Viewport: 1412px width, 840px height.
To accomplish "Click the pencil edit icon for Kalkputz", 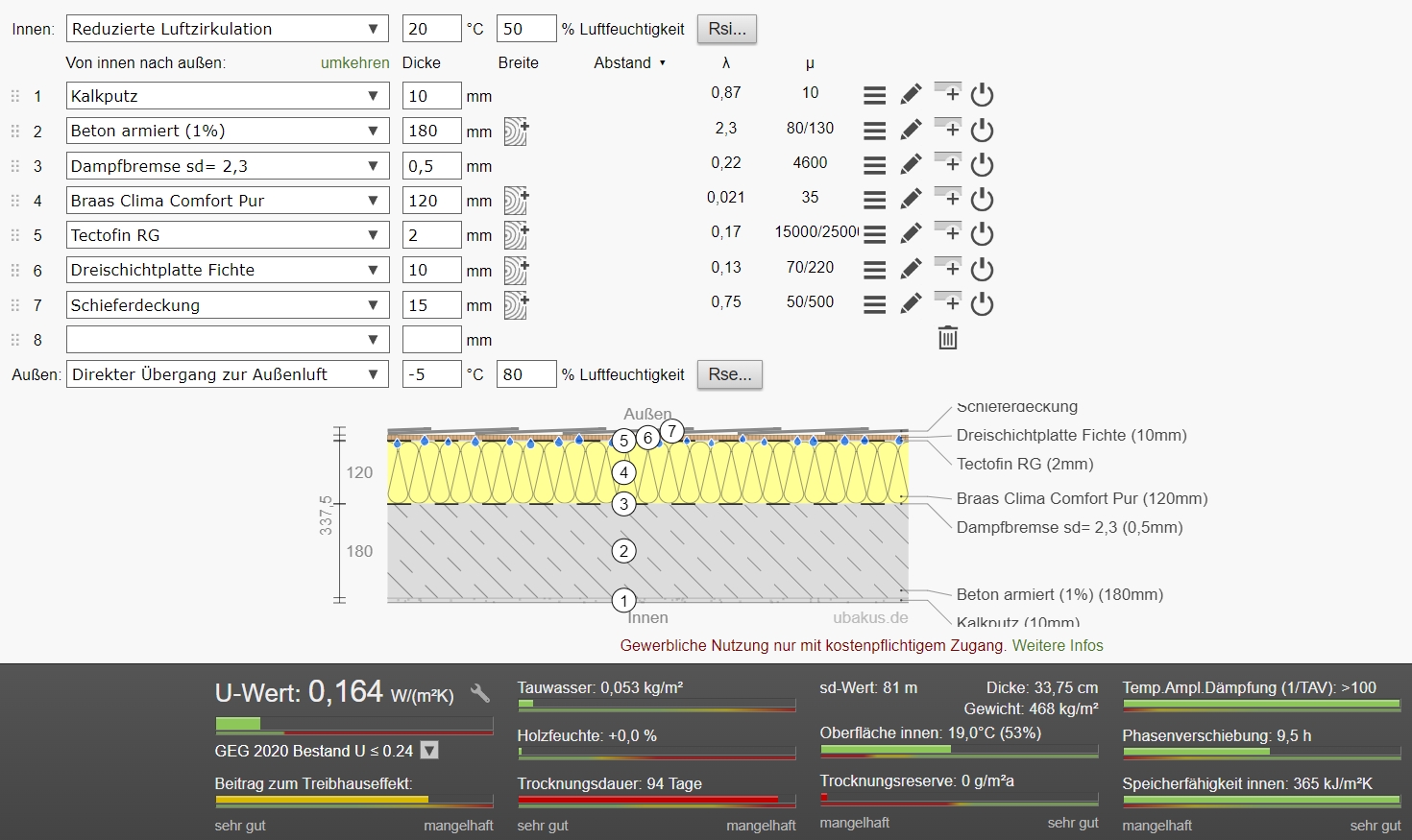I will [x=911, y=94].
